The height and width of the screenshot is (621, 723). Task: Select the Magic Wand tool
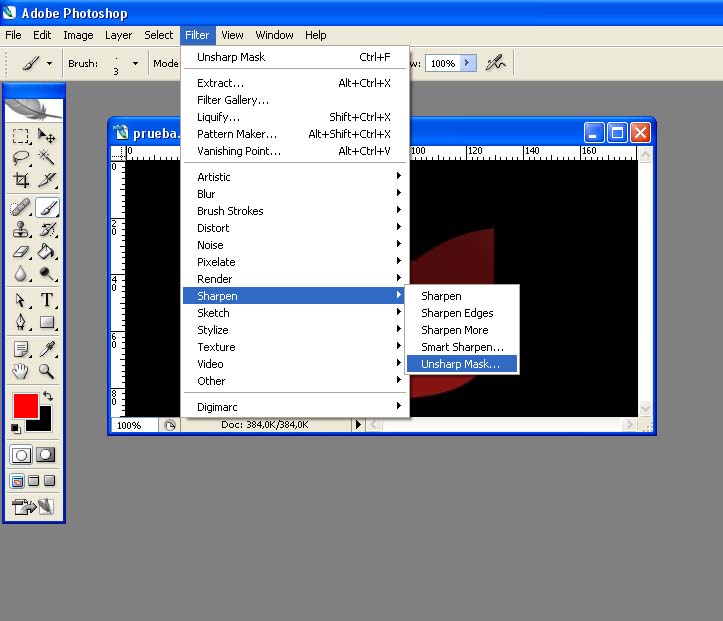point(47,158)
